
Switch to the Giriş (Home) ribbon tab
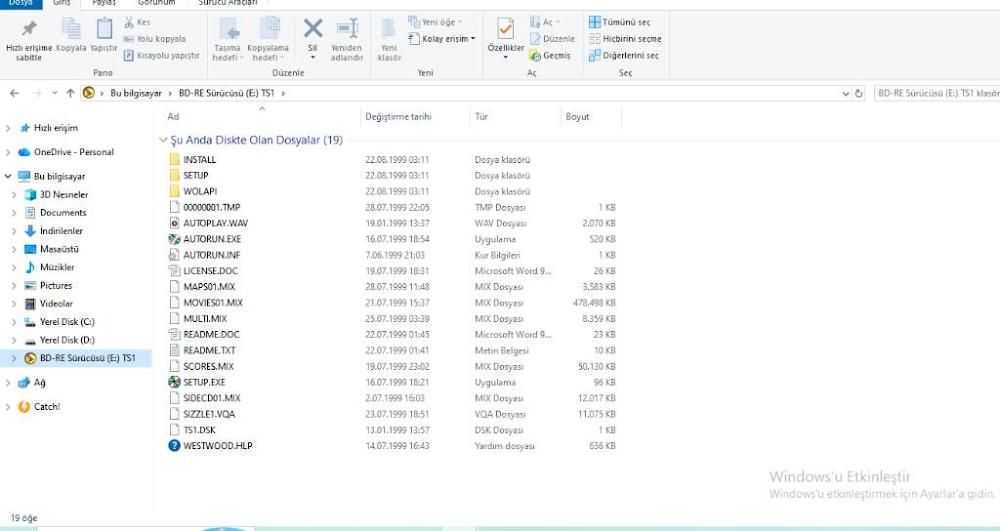(61, 3)
